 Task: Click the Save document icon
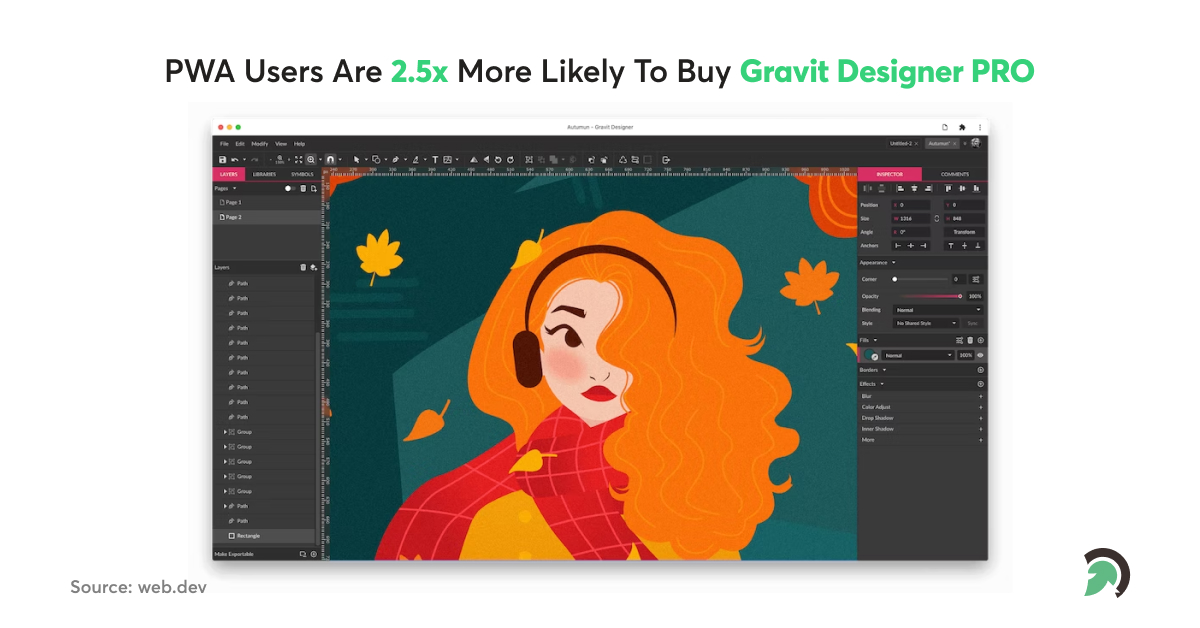pos(223,159)
